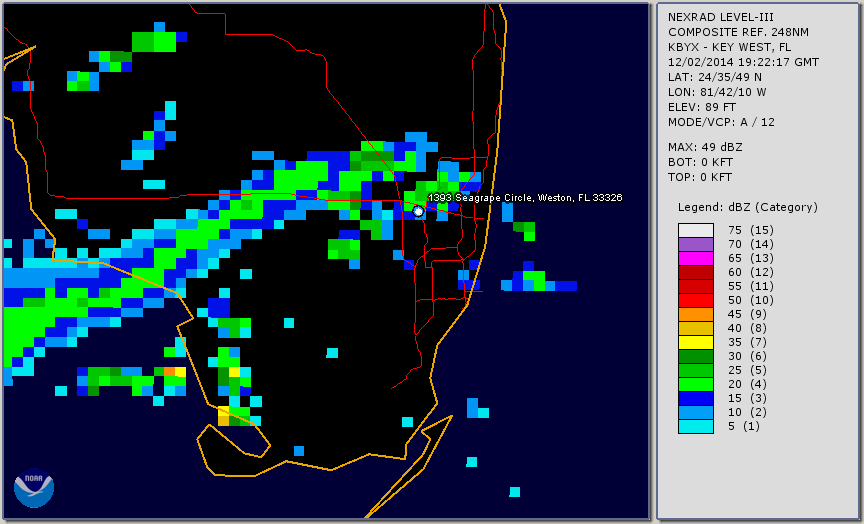
Task: Select the 10 dBZ light blue swatch
Action: click(x=695, y=413)
